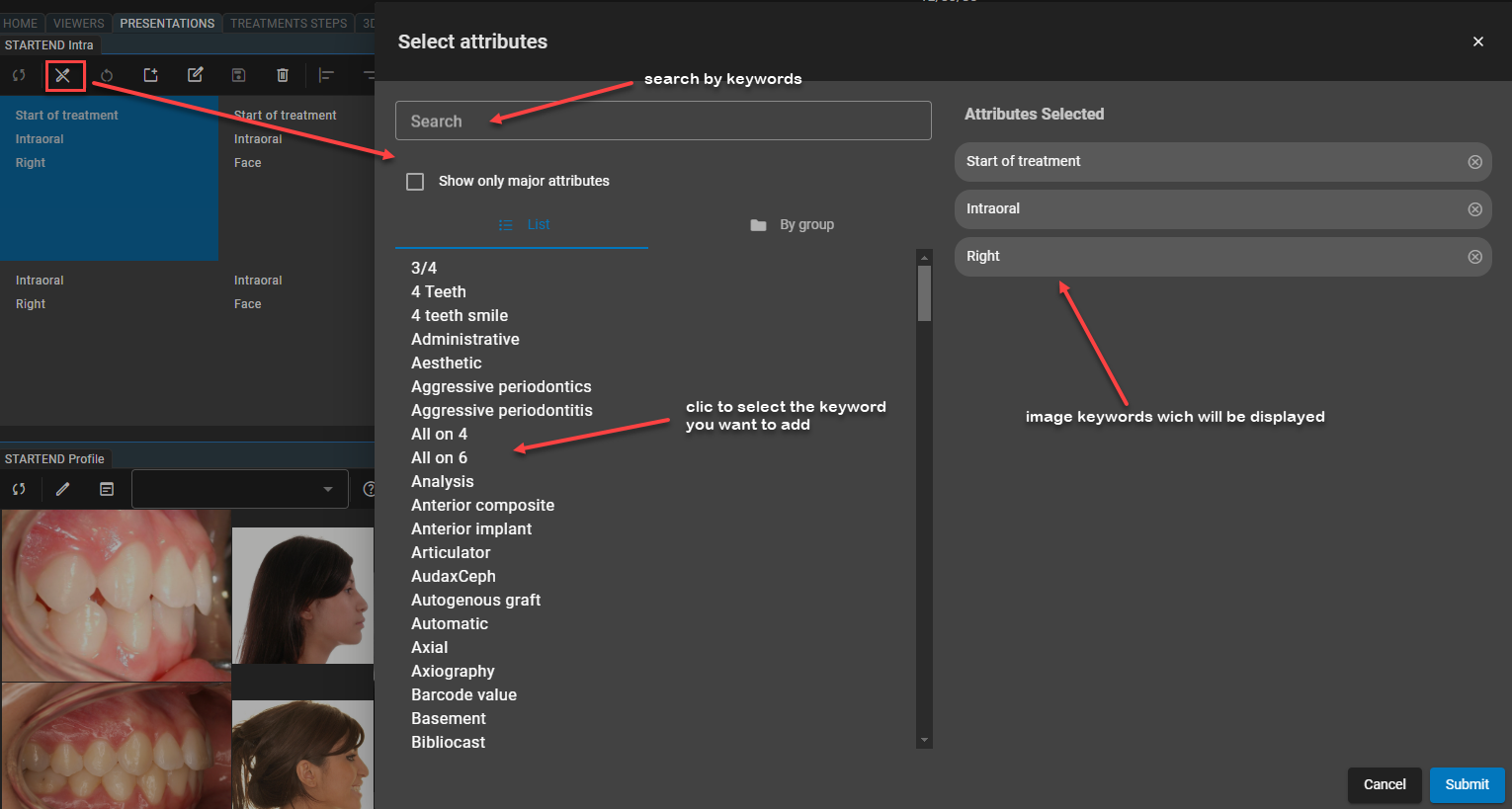Click the attribute Search field
The width and height of the screenshot is (1512, 809).
click(663, 121)
